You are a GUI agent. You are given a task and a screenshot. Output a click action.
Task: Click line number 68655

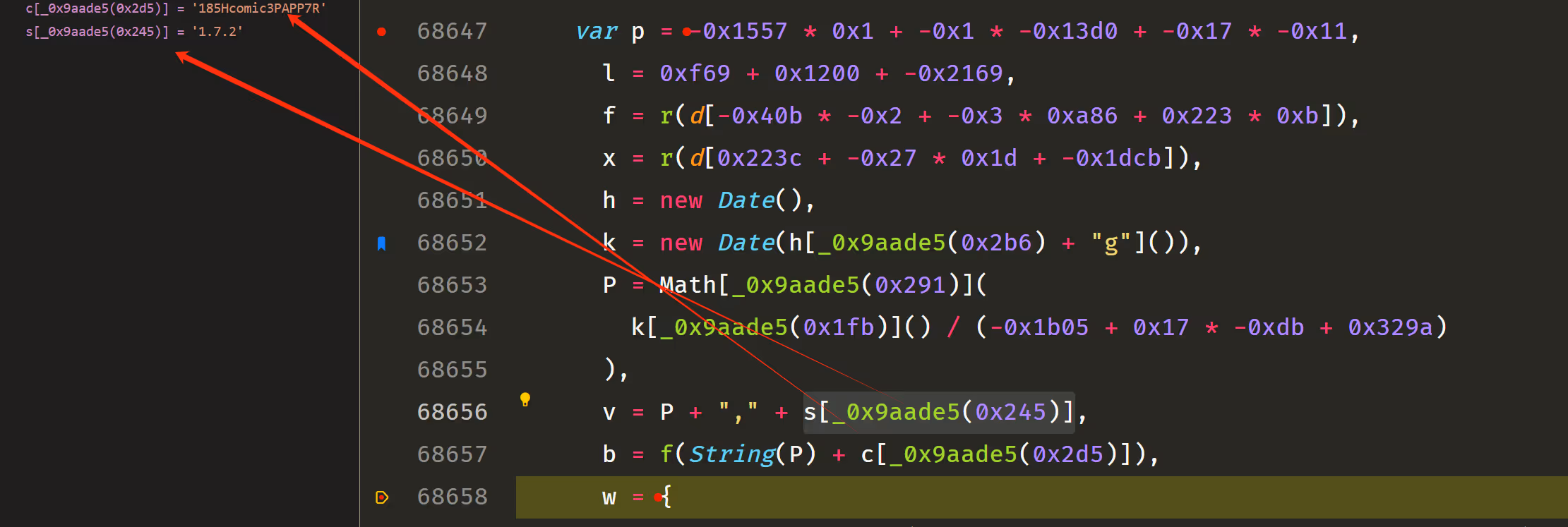pos(452,370)
